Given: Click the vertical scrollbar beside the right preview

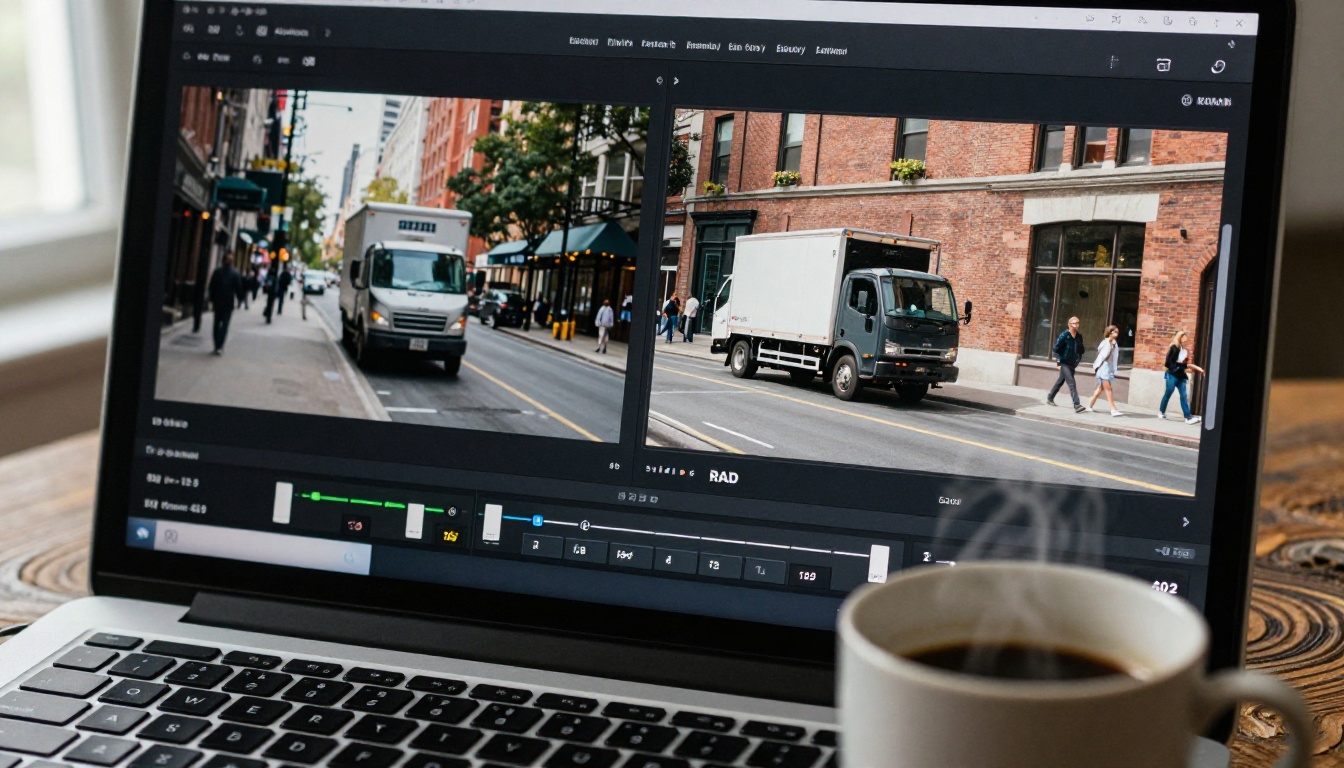Looking at the screenshot, I should click(1218, 327).
